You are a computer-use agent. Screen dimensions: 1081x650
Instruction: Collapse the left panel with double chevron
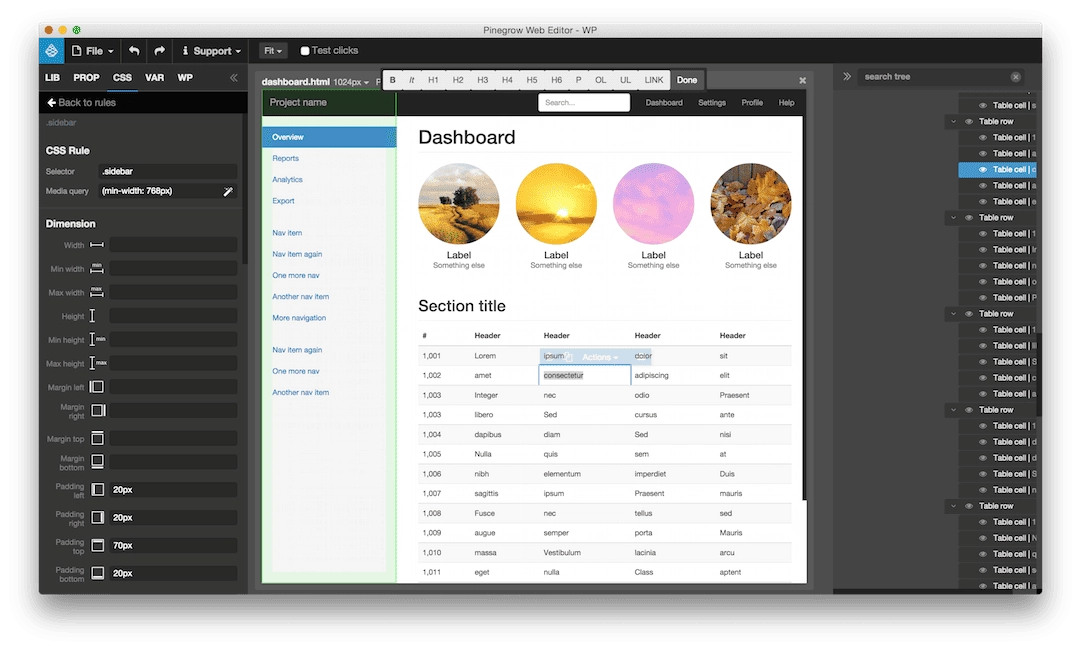pos(234,78)
